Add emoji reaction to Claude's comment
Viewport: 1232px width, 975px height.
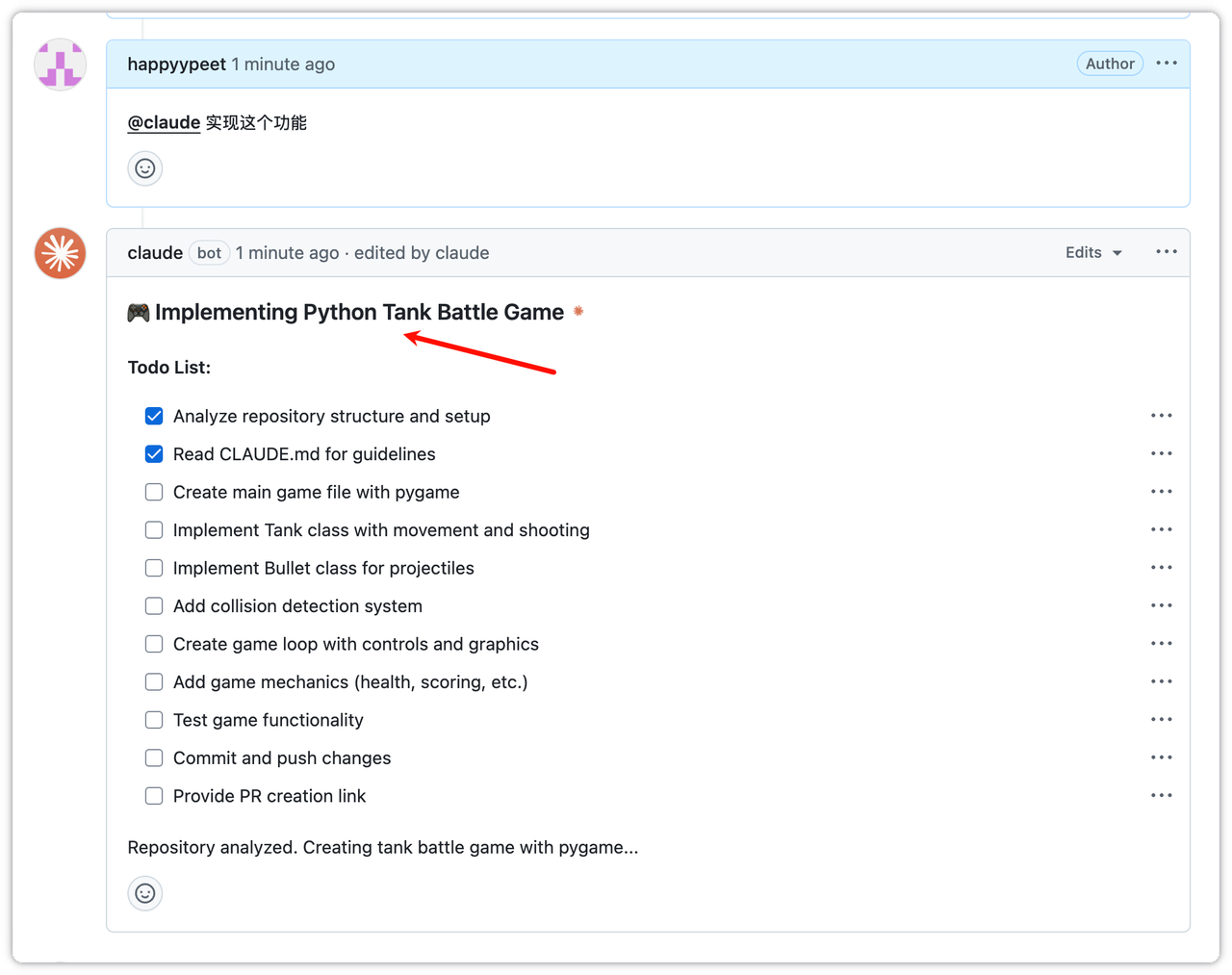pos(145,893)
